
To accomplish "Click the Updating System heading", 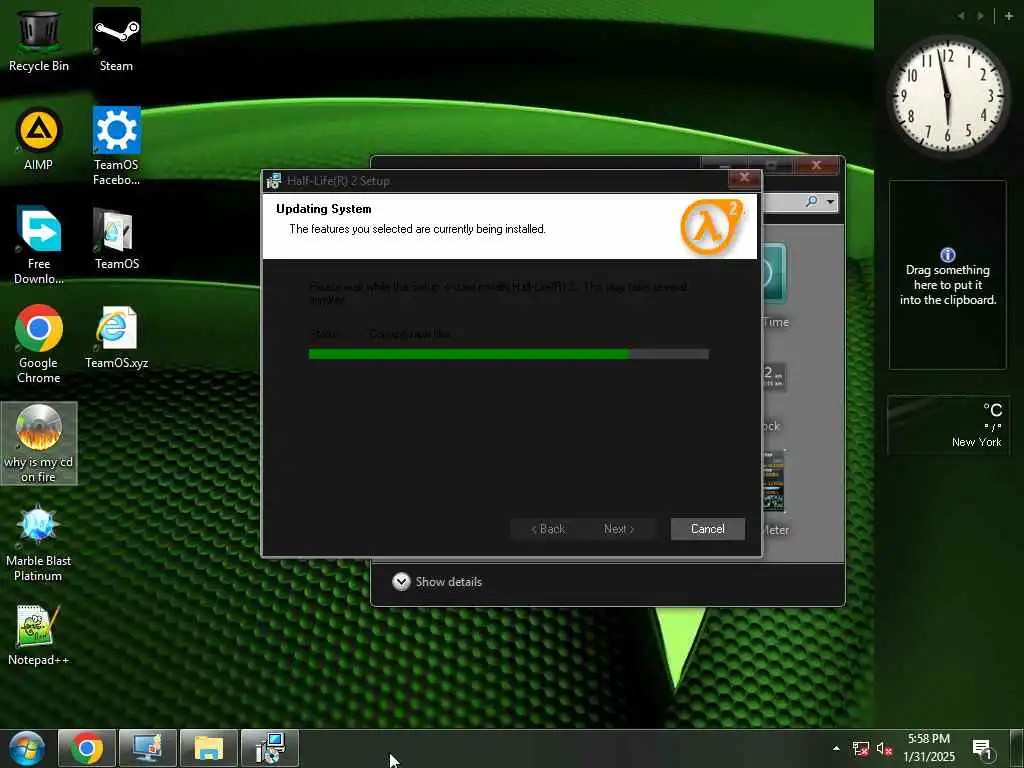I will pos(324,209).
